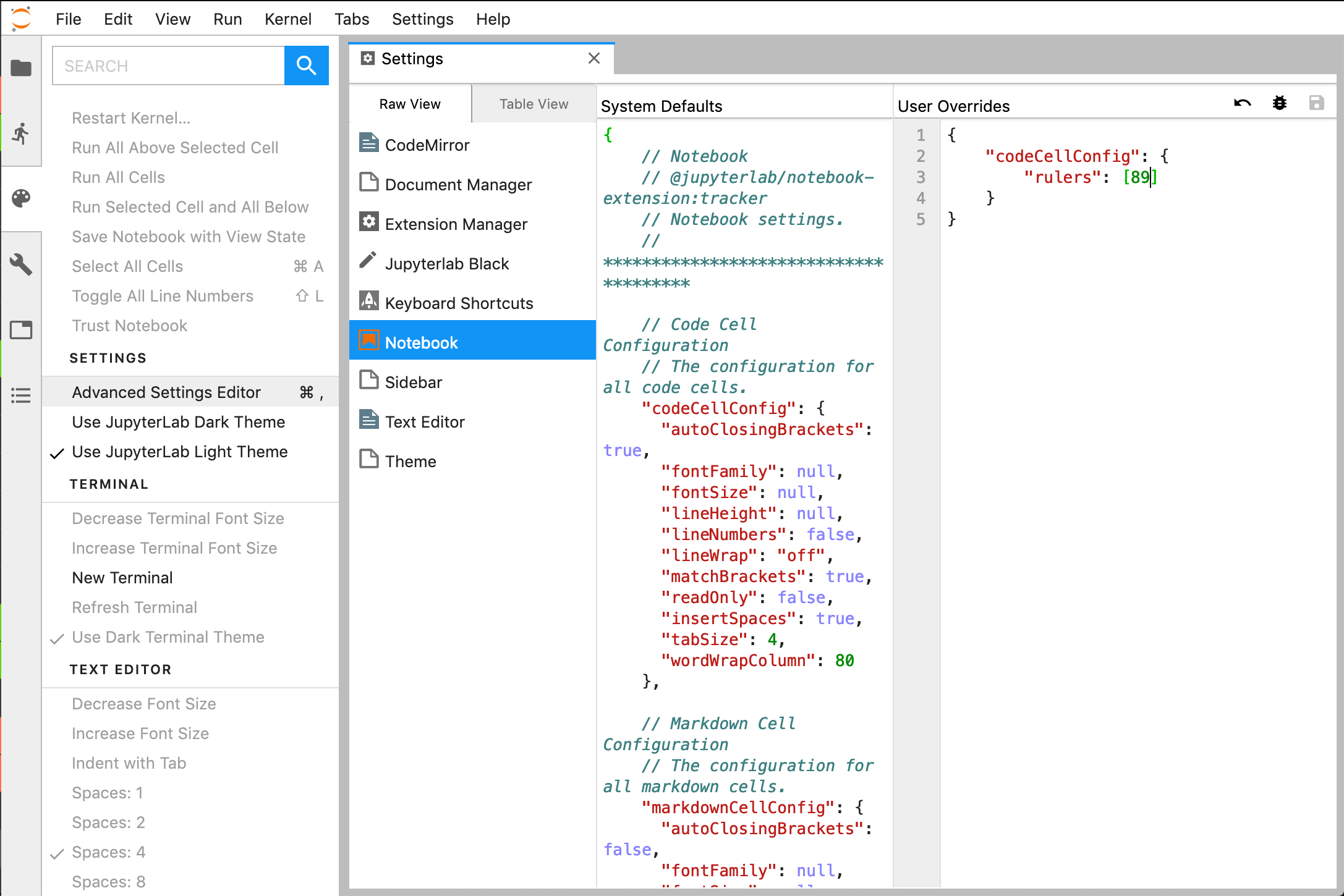This screenshot has height=896, width=1344.
Task: Toggle Use JupyterLab Light Theme
Action: point(180,452)
